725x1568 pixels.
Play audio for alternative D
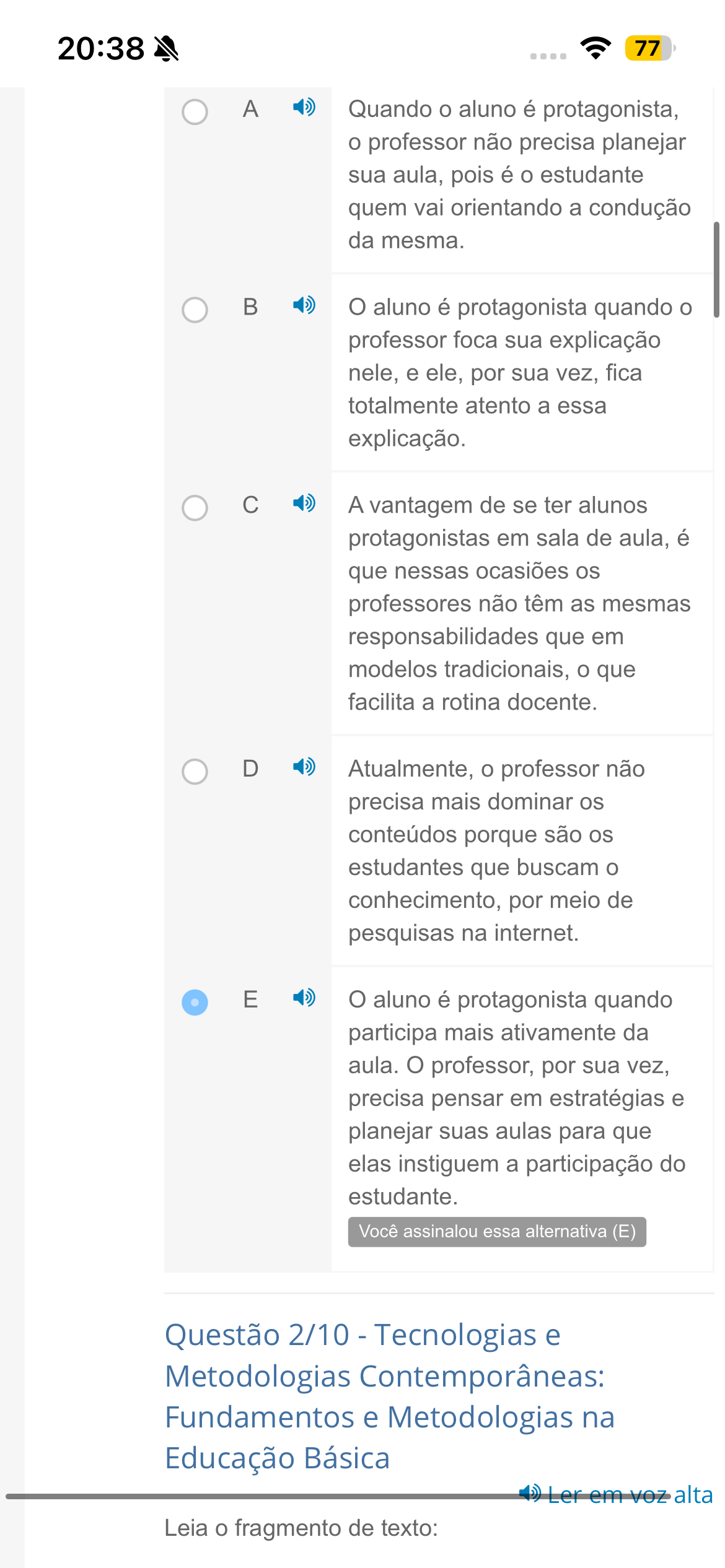pyautogui.click(x=304, y=767)
